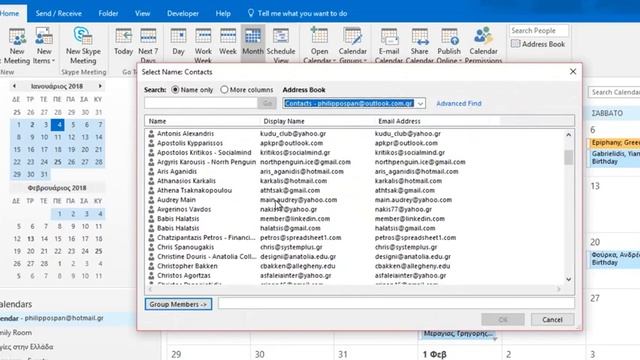Start a New Skype Meeting
Screen dimensions: 640x360
click(83, 45)
